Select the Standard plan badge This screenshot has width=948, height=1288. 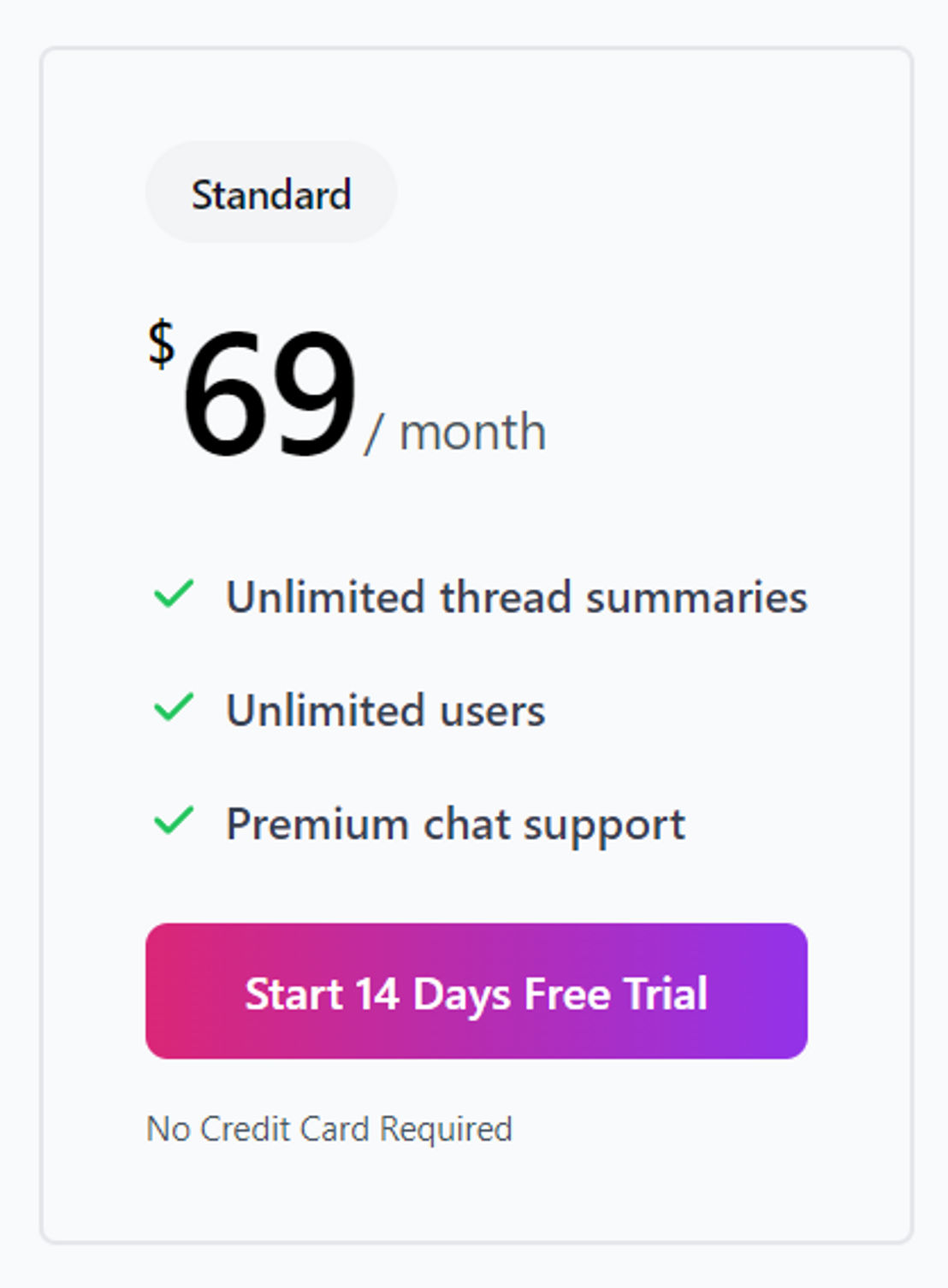pos(271,192)
